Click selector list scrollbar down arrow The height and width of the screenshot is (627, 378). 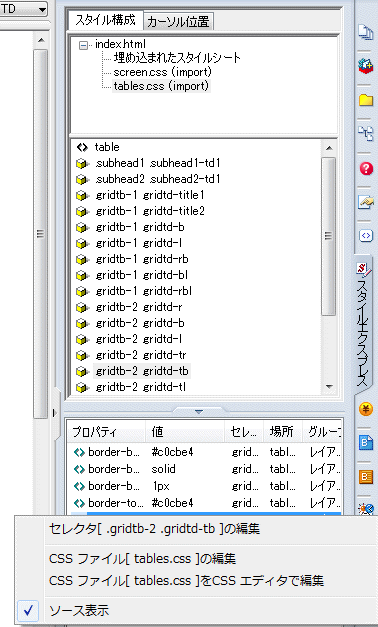tap(329, 387)
